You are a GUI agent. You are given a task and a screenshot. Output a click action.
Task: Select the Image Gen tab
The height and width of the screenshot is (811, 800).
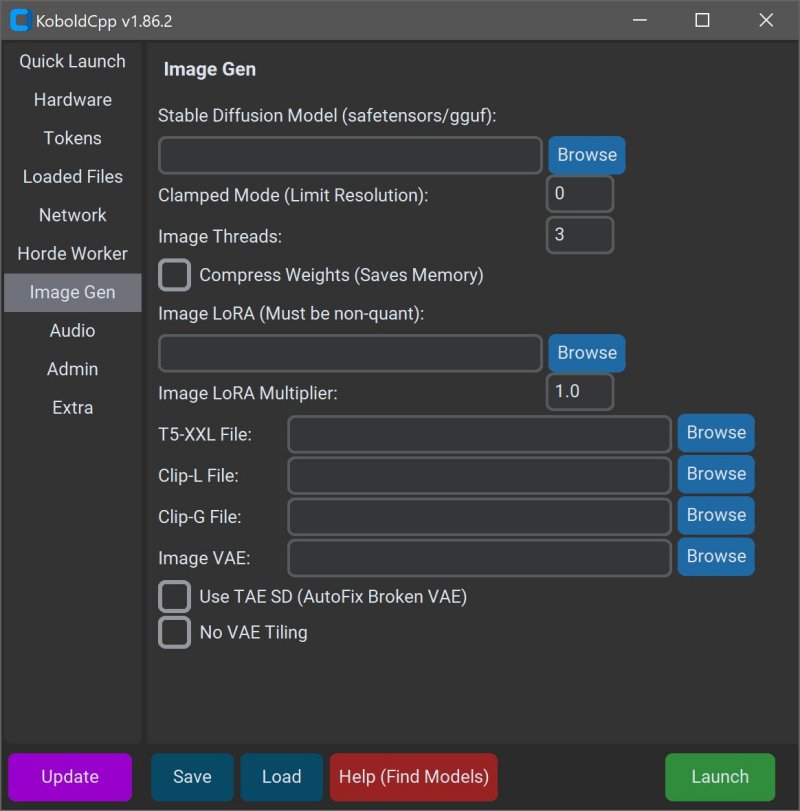click(72, 292)
